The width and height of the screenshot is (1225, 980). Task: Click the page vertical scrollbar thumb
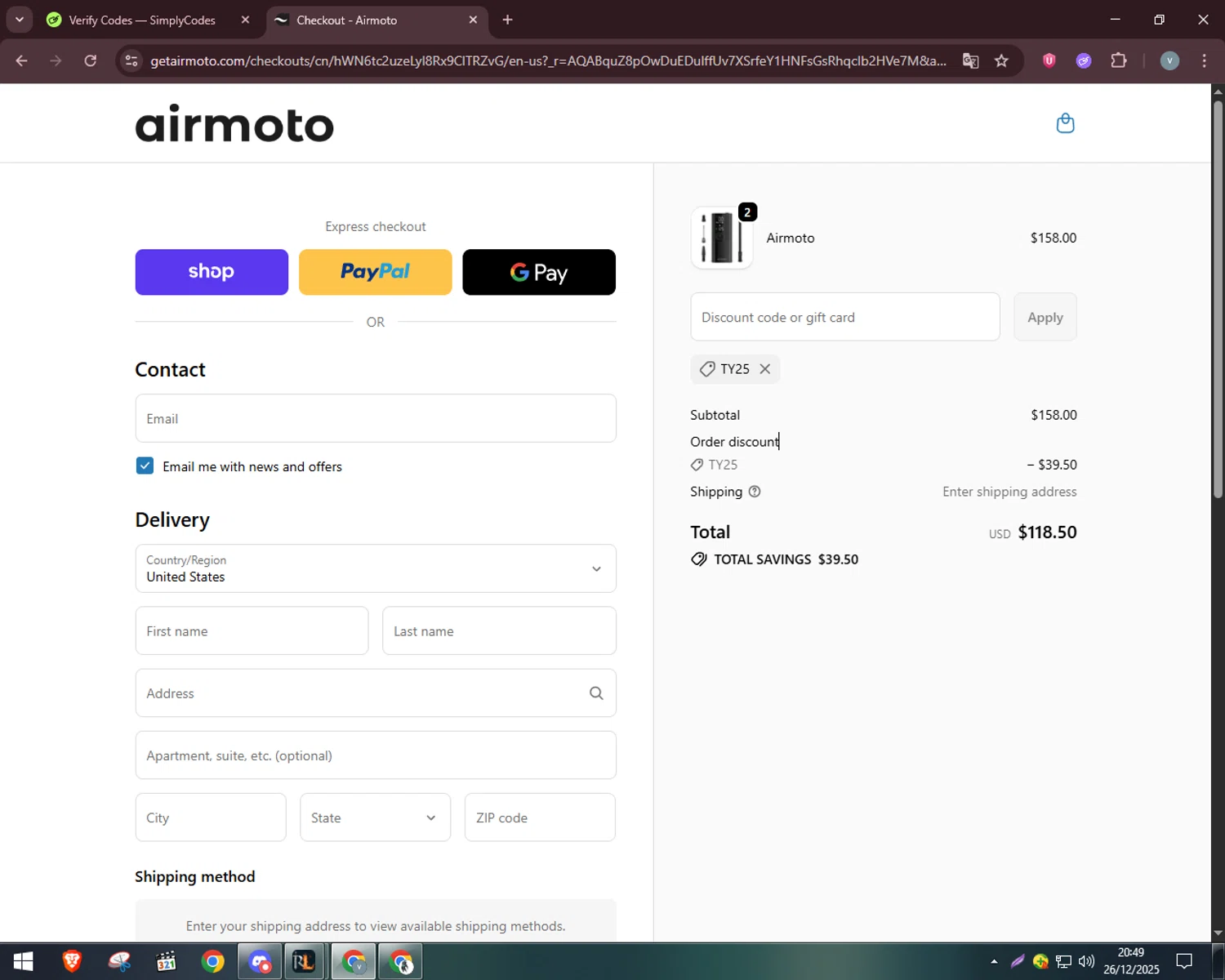(x=1218, y=298)
